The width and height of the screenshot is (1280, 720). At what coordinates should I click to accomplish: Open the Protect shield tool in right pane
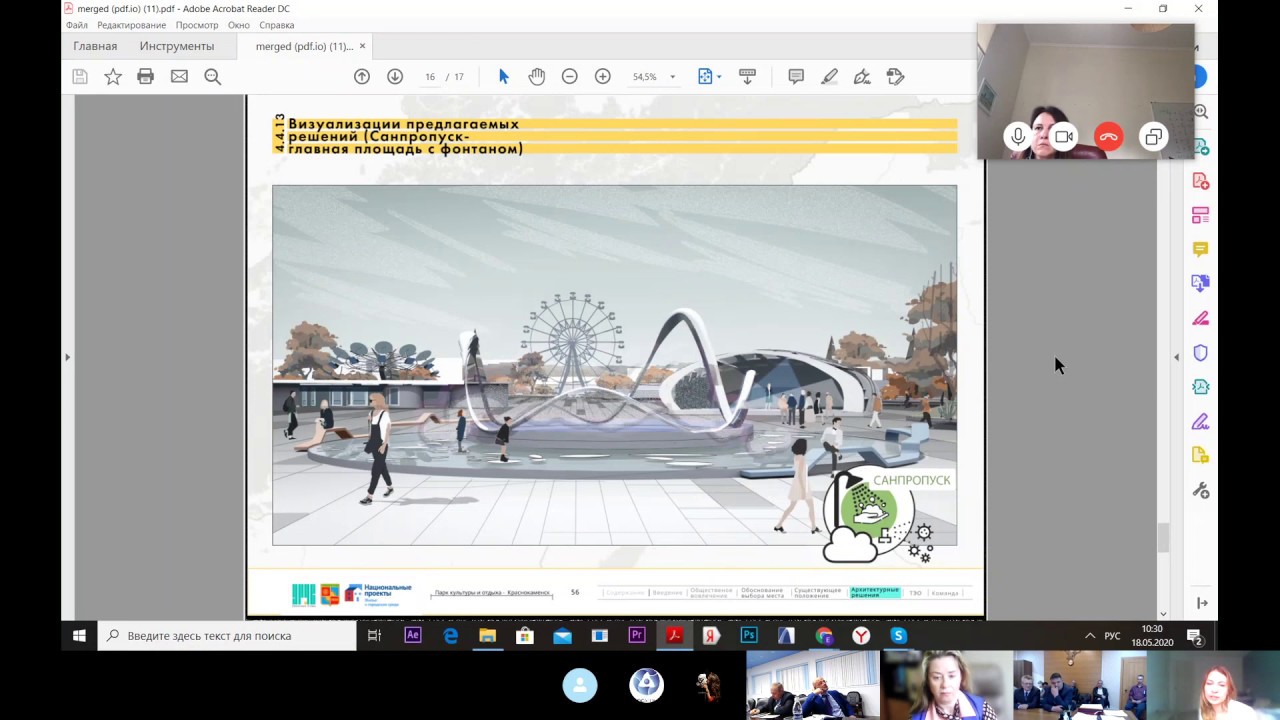[1201, 352]
